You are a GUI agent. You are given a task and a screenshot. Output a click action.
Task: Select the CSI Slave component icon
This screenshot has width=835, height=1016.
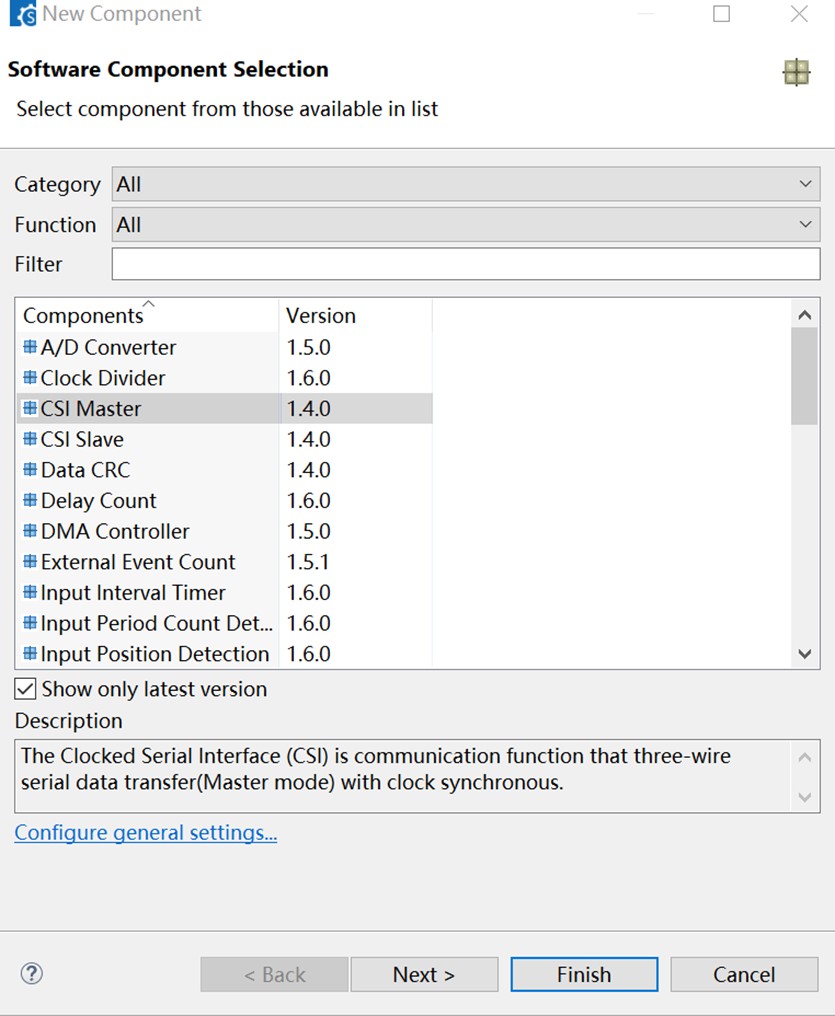coord(30,439)
